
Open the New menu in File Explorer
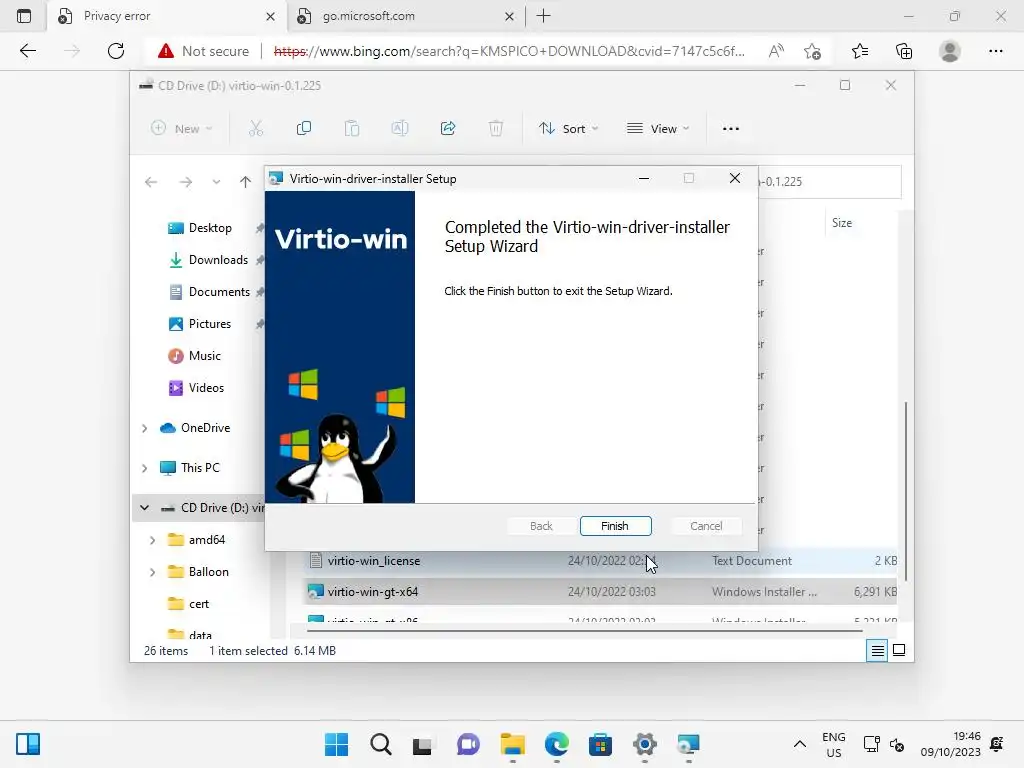(x=182, y=129)
